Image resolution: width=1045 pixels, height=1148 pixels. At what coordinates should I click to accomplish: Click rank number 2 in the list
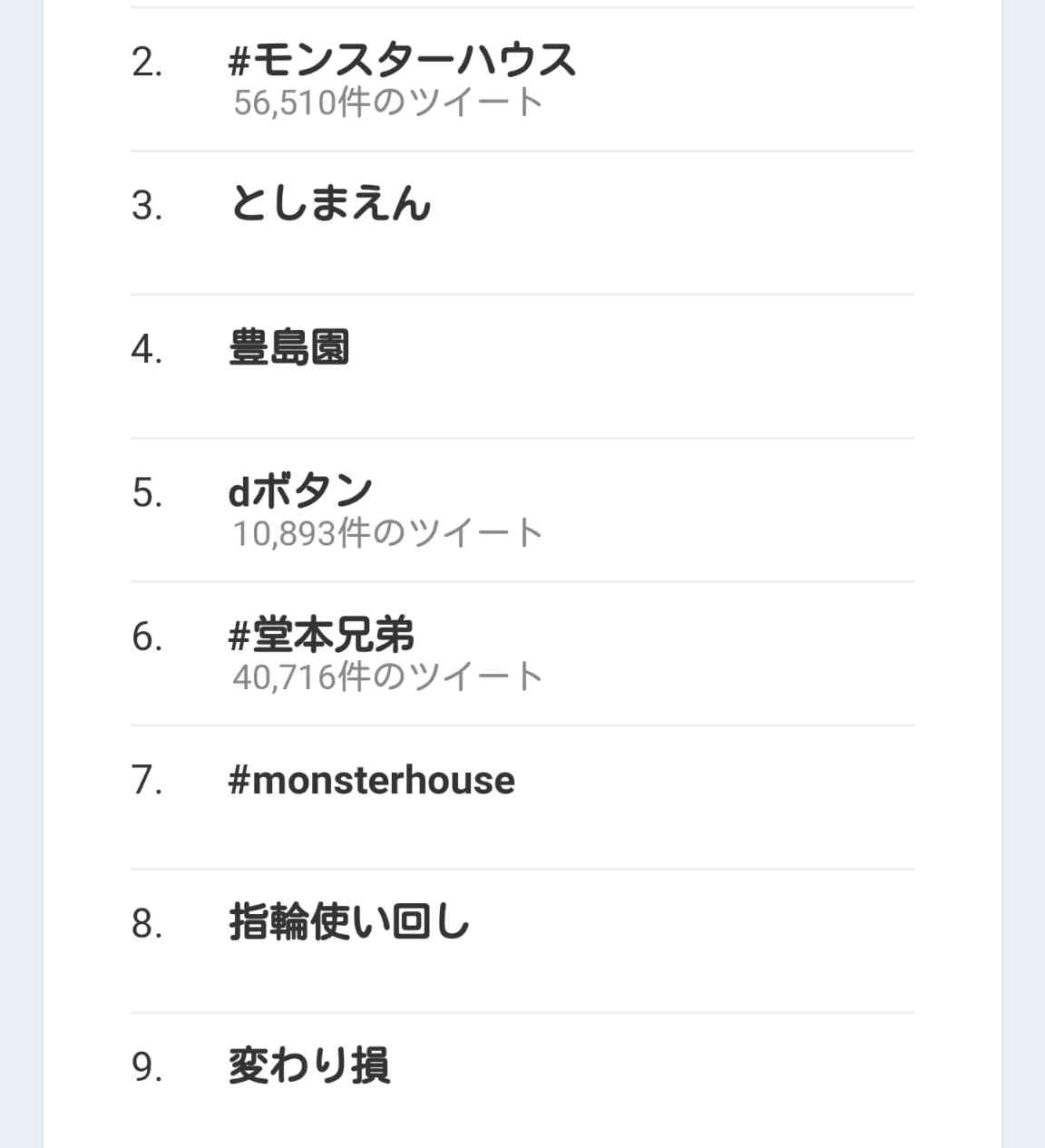tap(147, 63)
